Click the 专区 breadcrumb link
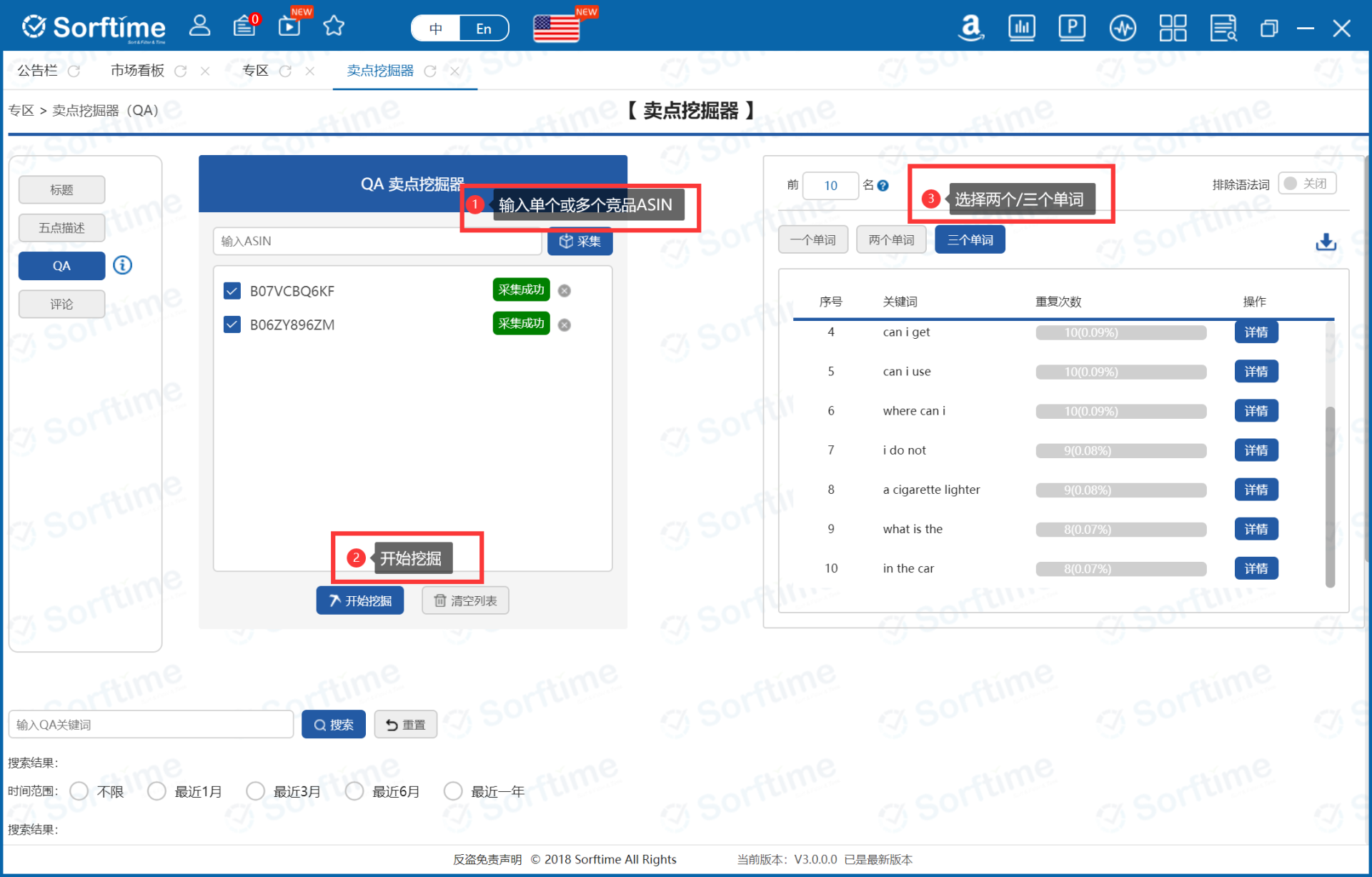Image resolution: width=1372 pixels, height=877 pixels. 21,110
